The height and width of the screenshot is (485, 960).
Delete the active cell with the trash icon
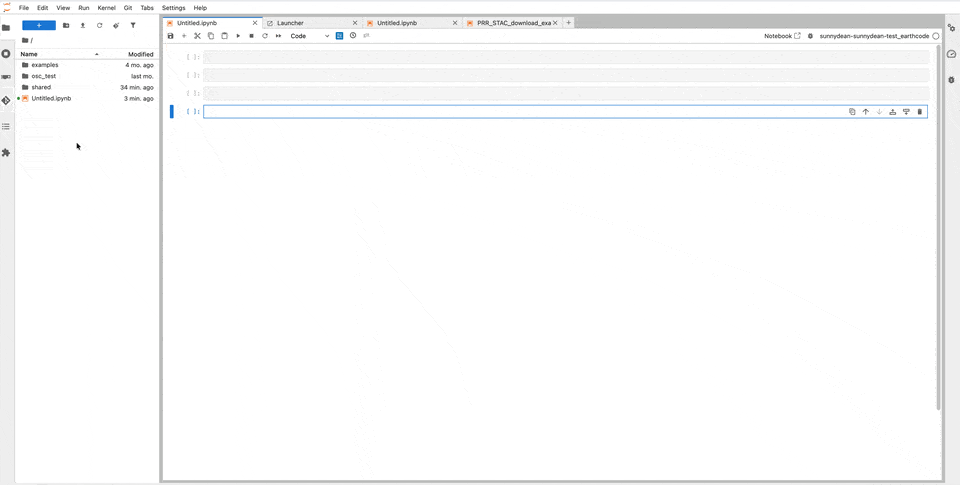pyautogui.click(x=920, y=112)
